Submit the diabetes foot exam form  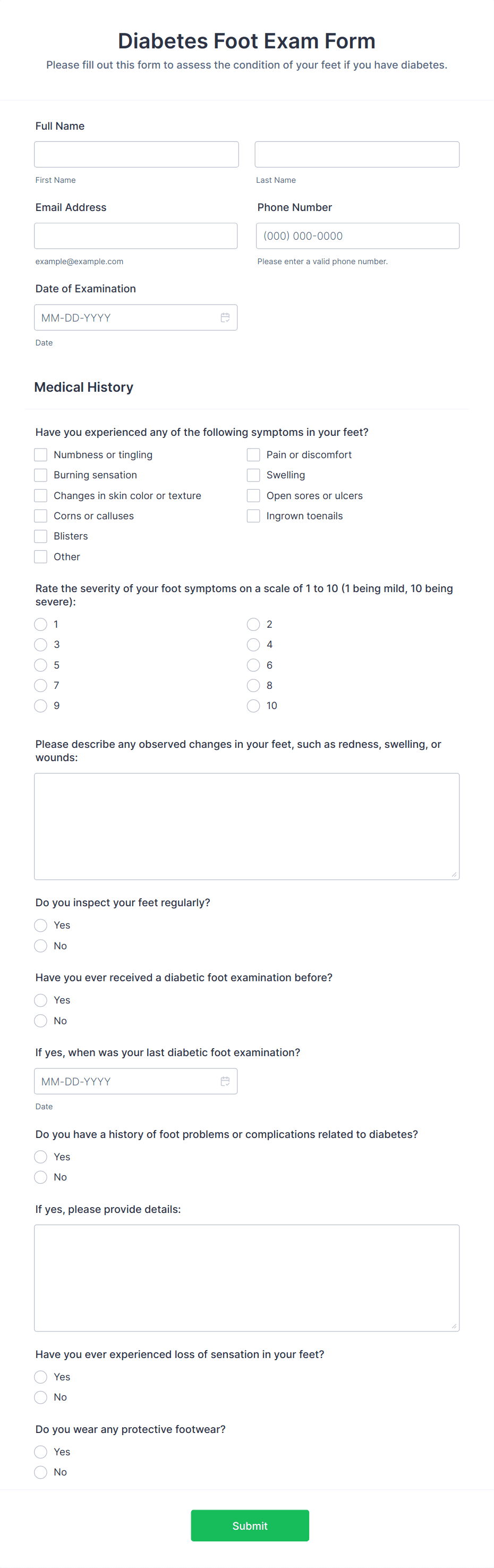250,1525
